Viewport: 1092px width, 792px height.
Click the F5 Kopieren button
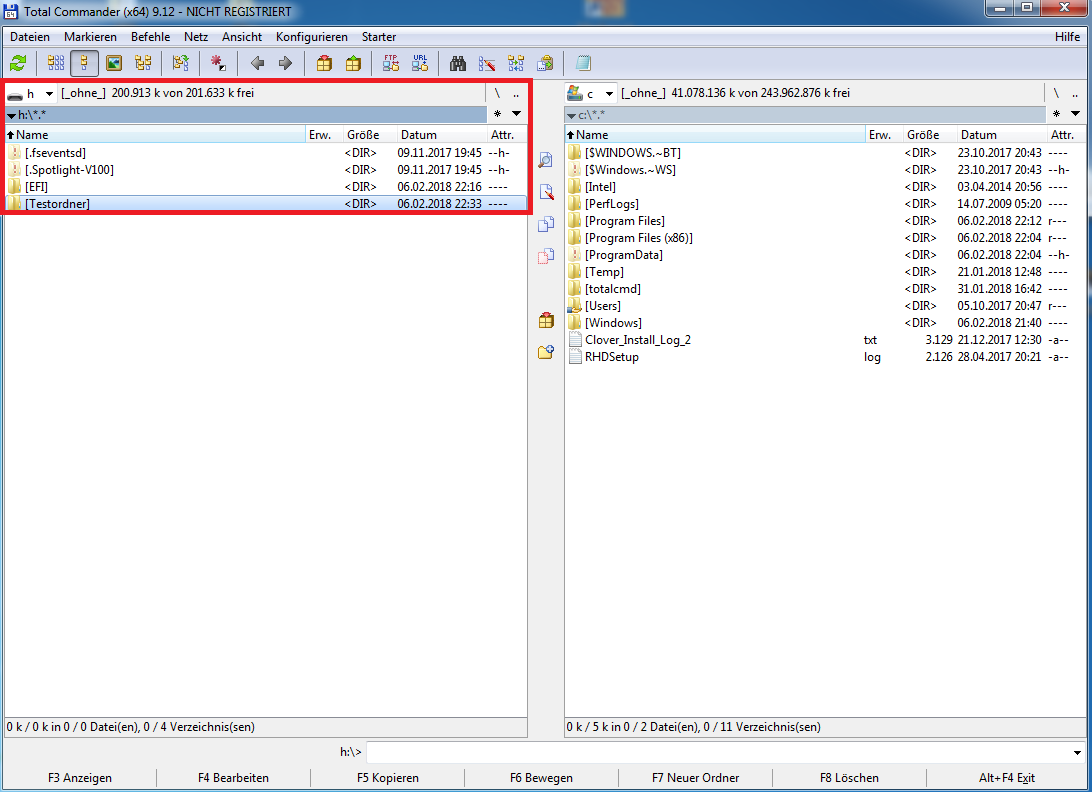coord(387,778)
